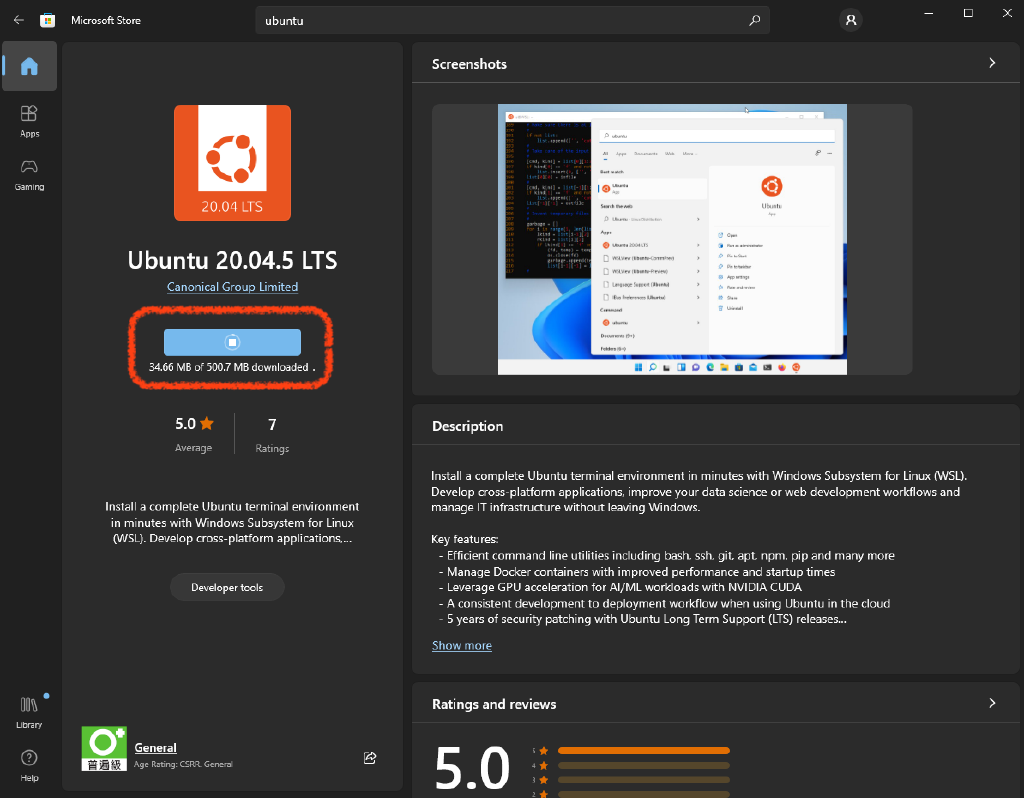Select the 5-star rating bar
The width and height of the screenshot is (1024, 798).
coord(643,749)
